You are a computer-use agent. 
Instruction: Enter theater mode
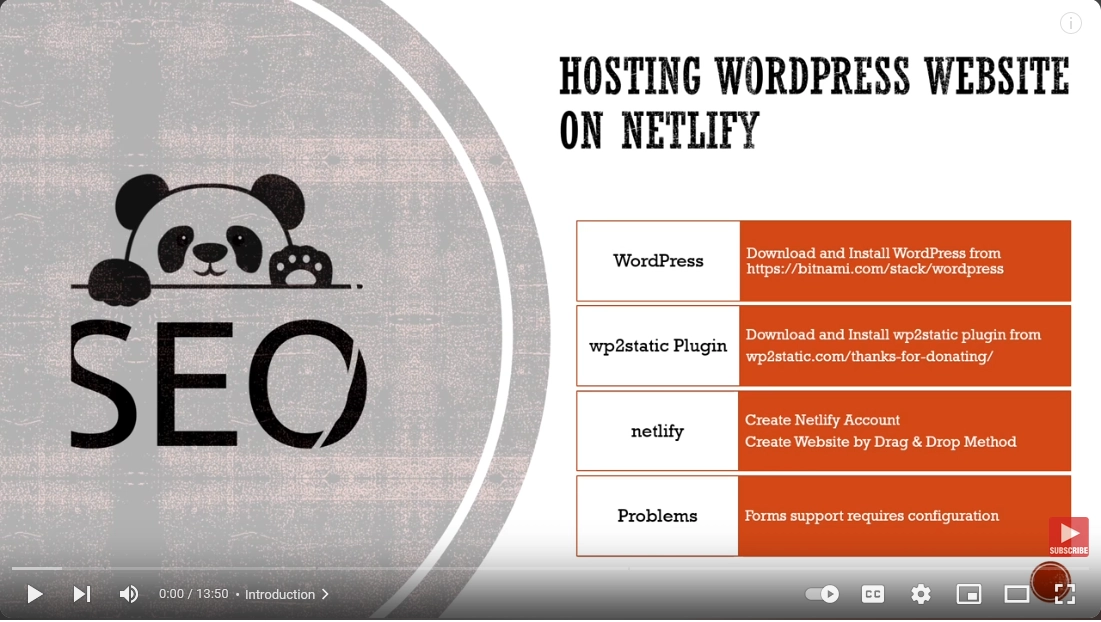[x=1017, y=594]
